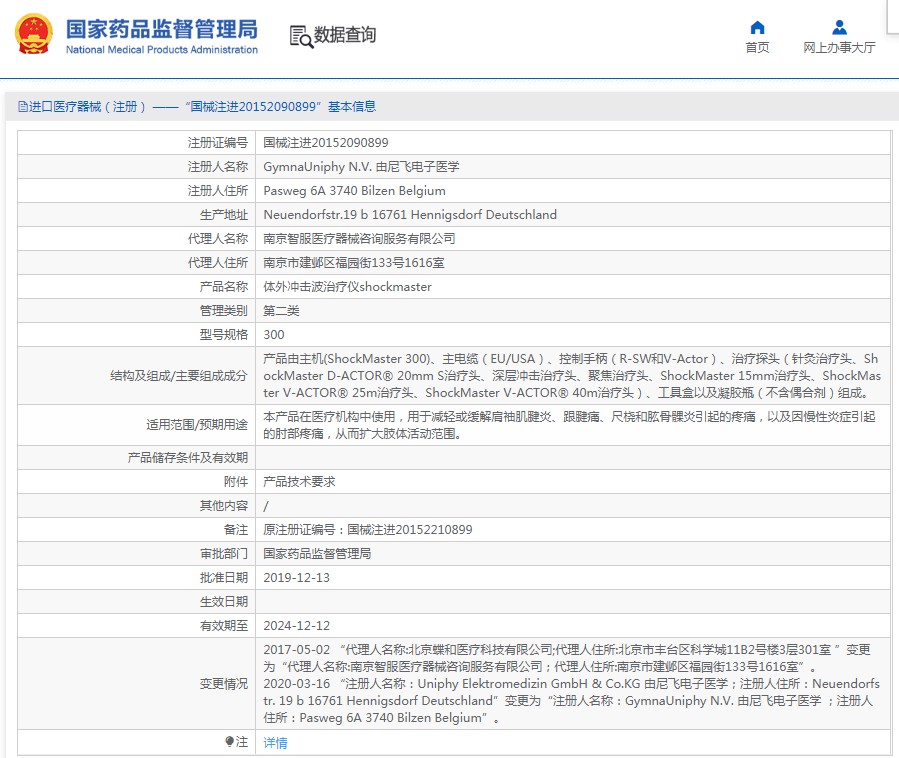Screen dimensions: 899x758
Task: Click the 代理人名称 row label
Action: (218, 239)
